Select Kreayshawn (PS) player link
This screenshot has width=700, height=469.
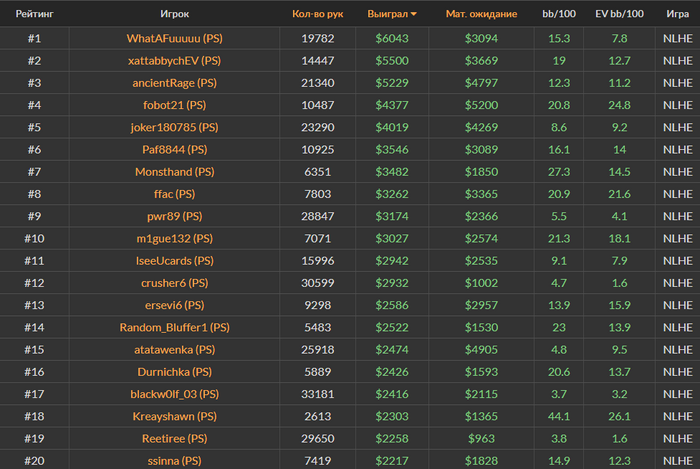coord(175,416)
